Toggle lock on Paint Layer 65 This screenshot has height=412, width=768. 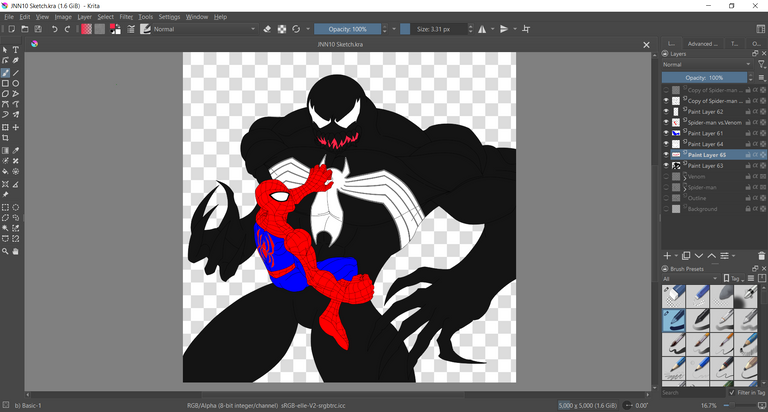(x=748, y=155)
